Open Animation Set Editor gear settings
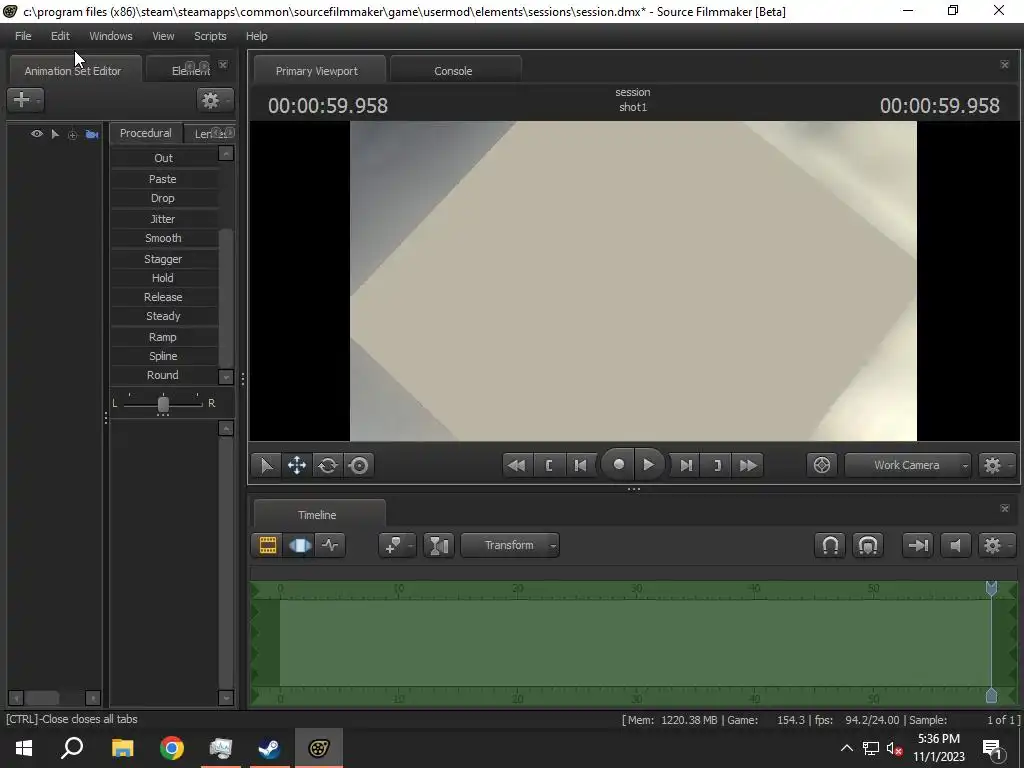This screenshot has width=1024, height=768. point(214,100)
